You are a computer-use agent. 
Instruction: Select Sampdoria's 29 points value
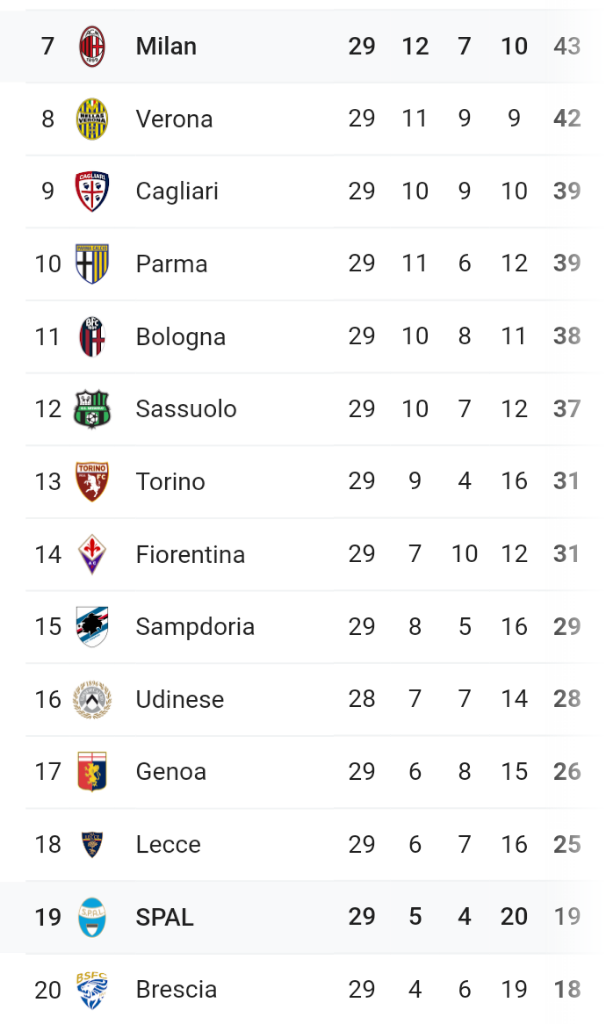(566, 626)
